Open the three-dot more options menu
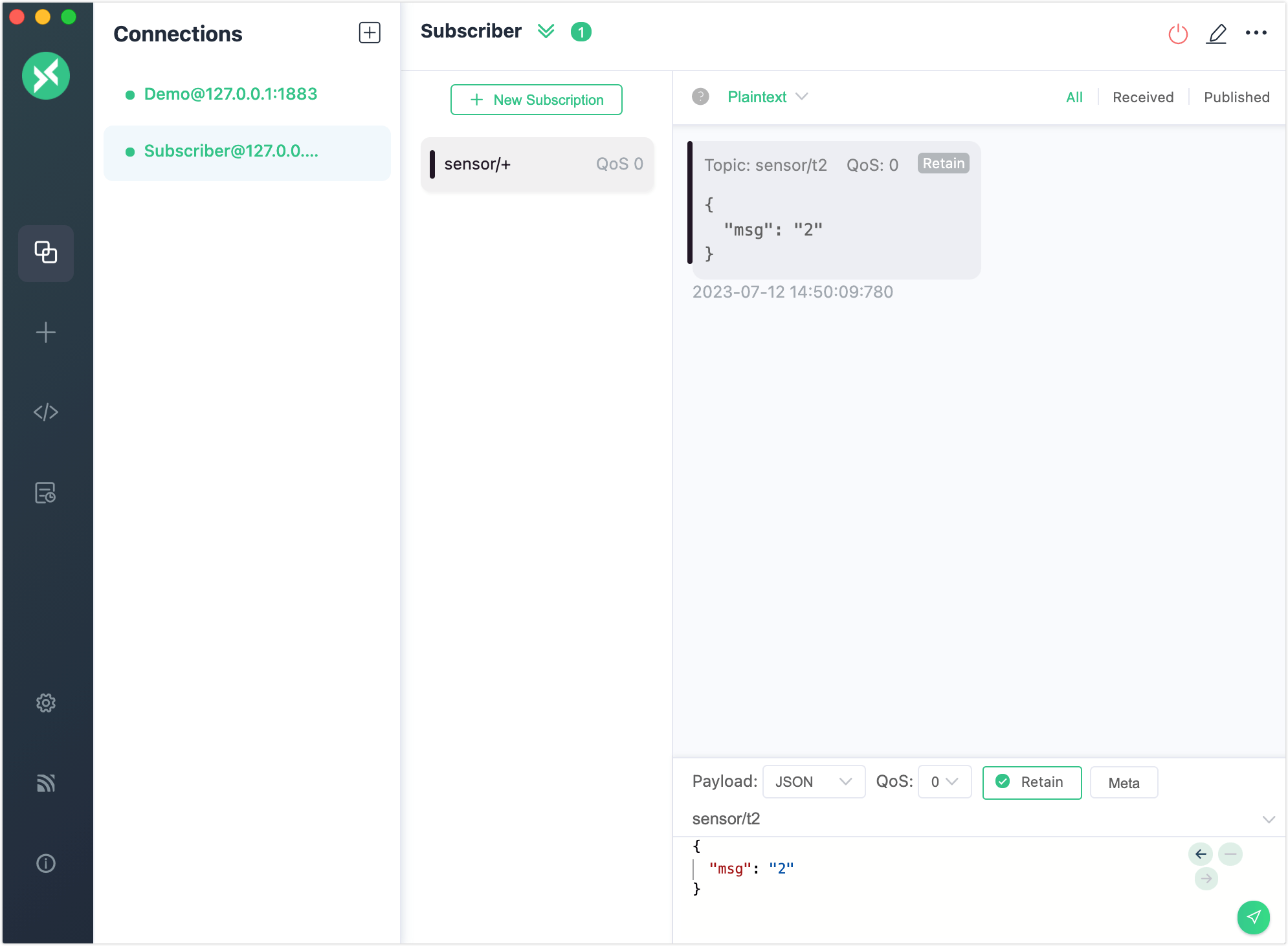The image size is (1288, 946). coord(1256,33)
